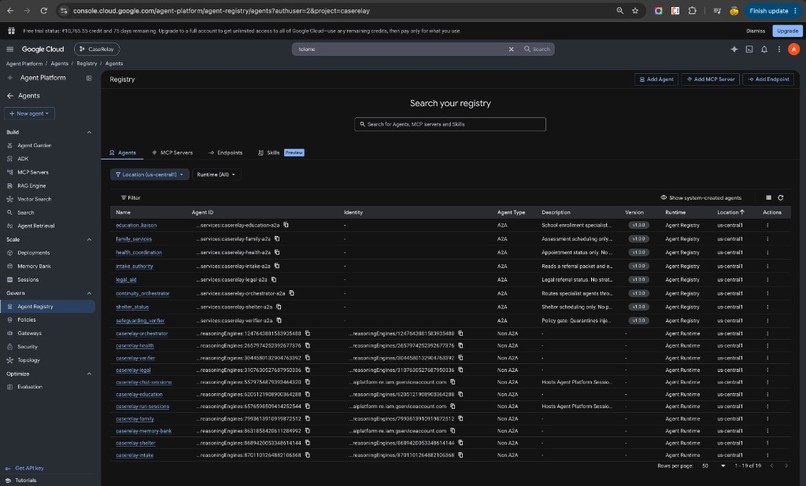This screenshot has height=486, width=806.
Task: Dismiss the free trial banner
Action: point(755,31)
